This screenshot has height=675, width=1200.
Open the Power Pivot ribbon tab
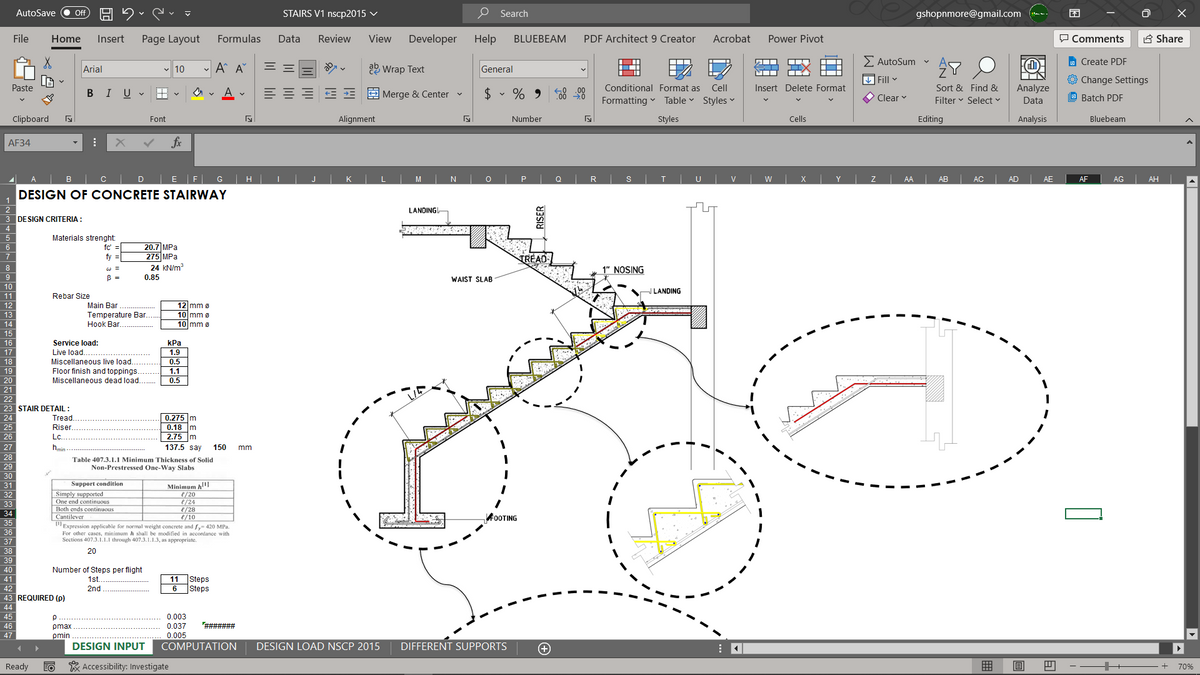796,39
